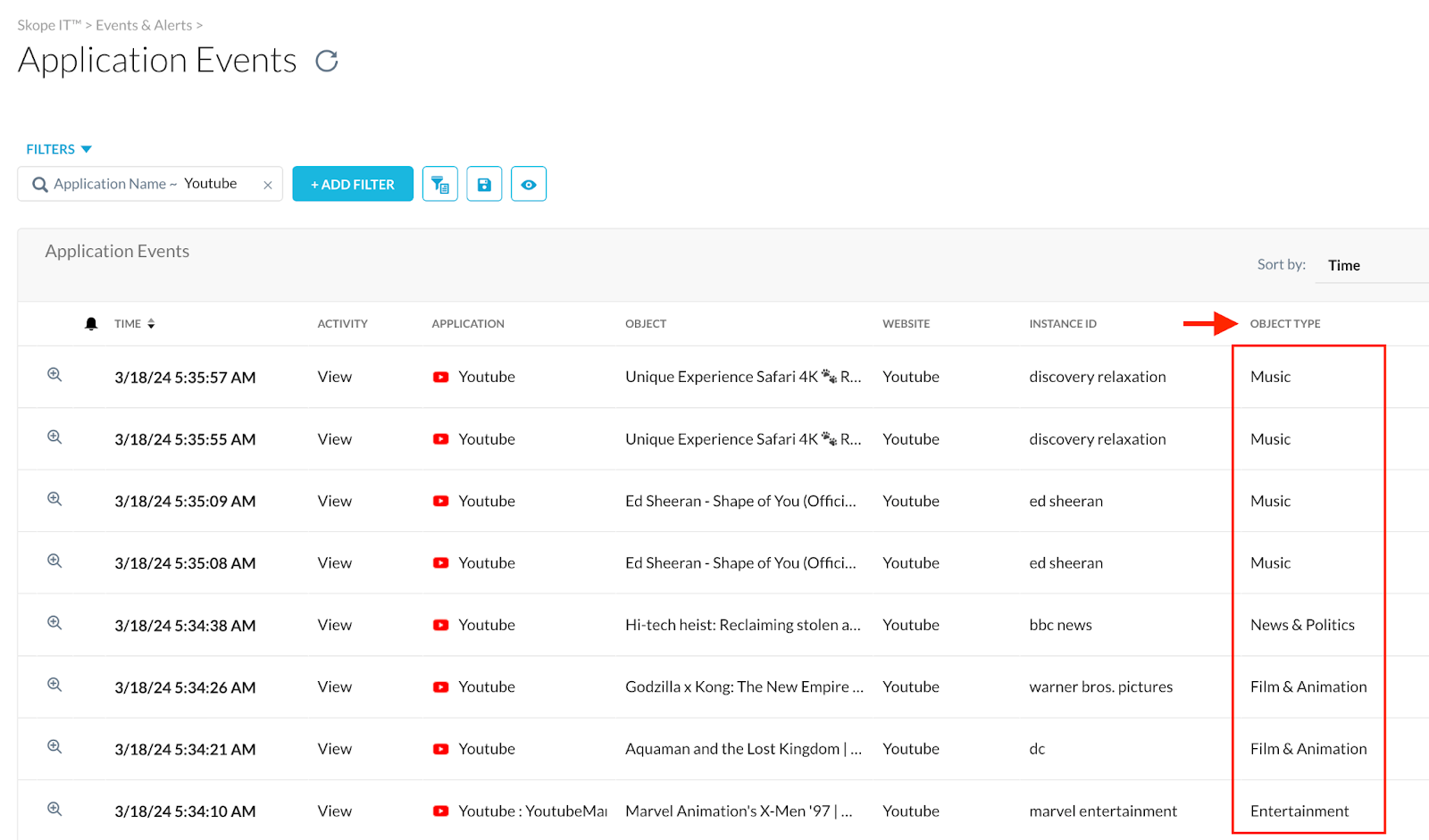Image resolution: width=1429 pixels, height=840 pixels.
Task: Click Youtube : YoutubeMai application cell
Action: [532, 811]
